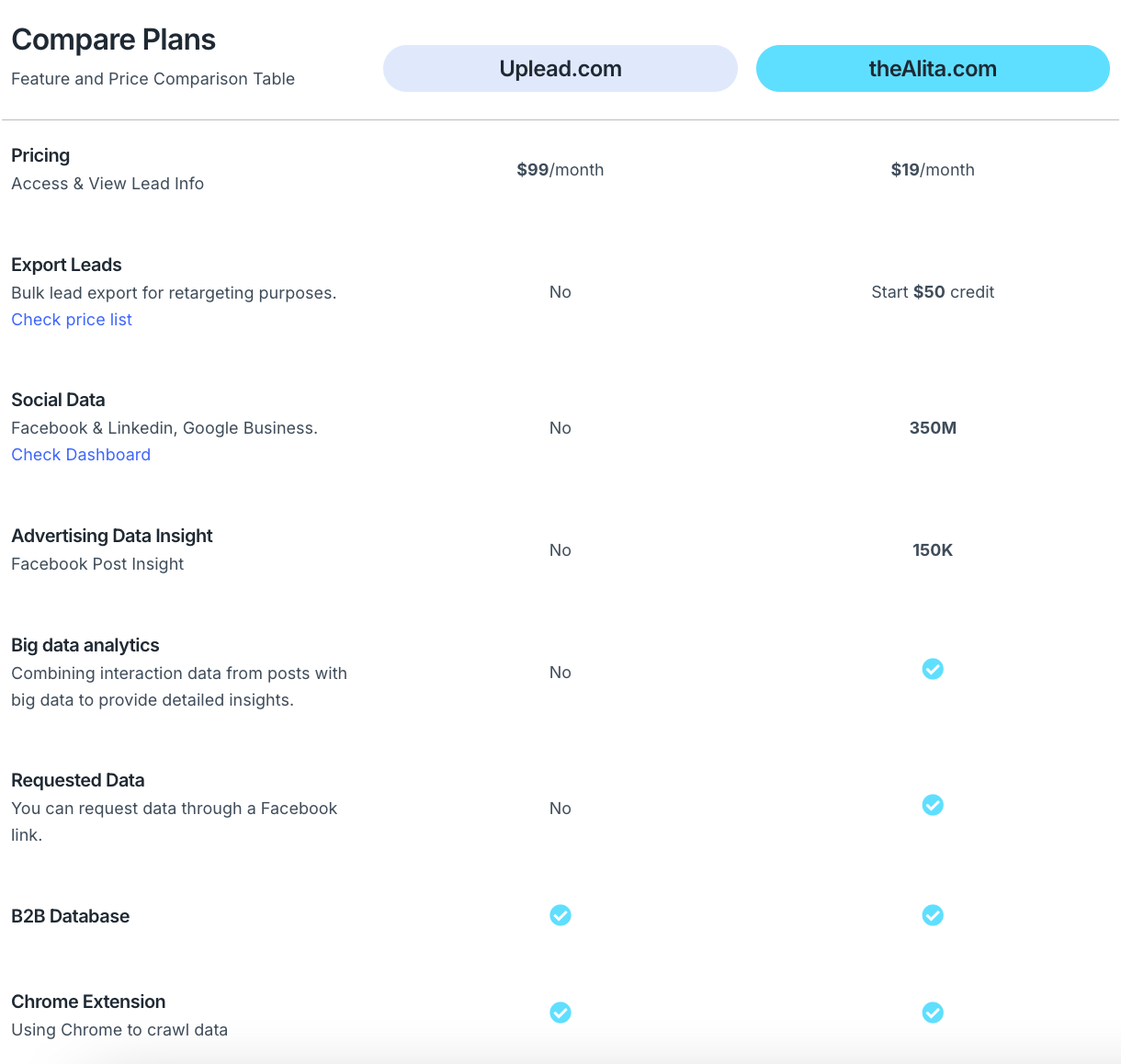Click the Social Data row title
The height and width of the screenshot is (1064, 1121).
pos(58,400)
